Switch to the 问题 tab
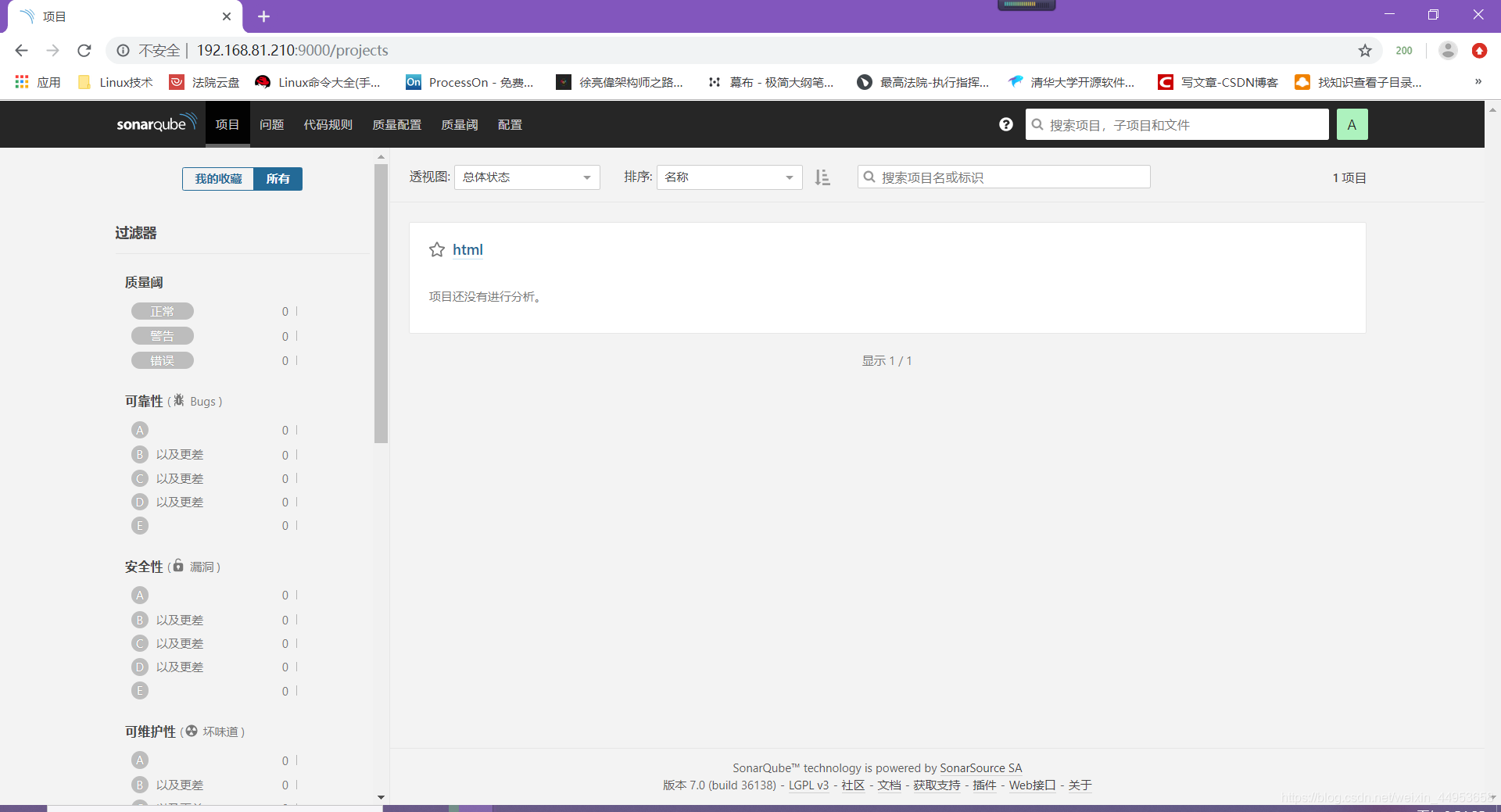Screen dimensions: 1501x812 [271, 123]
